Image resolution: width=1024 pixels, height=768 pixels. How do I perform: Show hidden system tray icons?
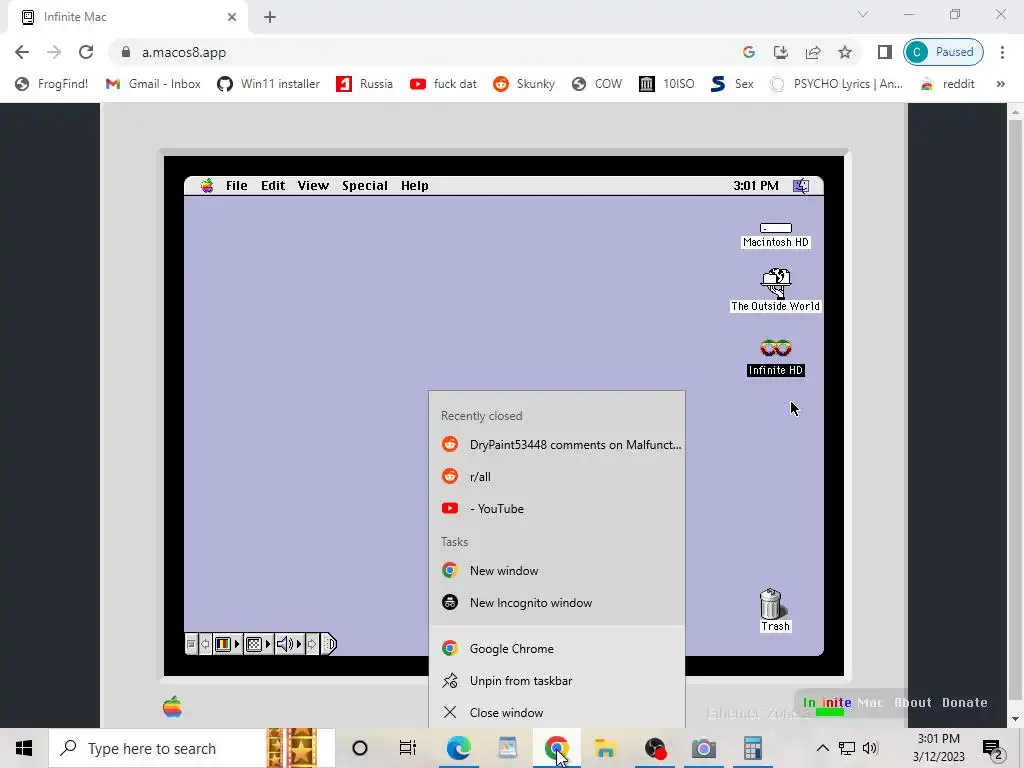coord(822,748)
